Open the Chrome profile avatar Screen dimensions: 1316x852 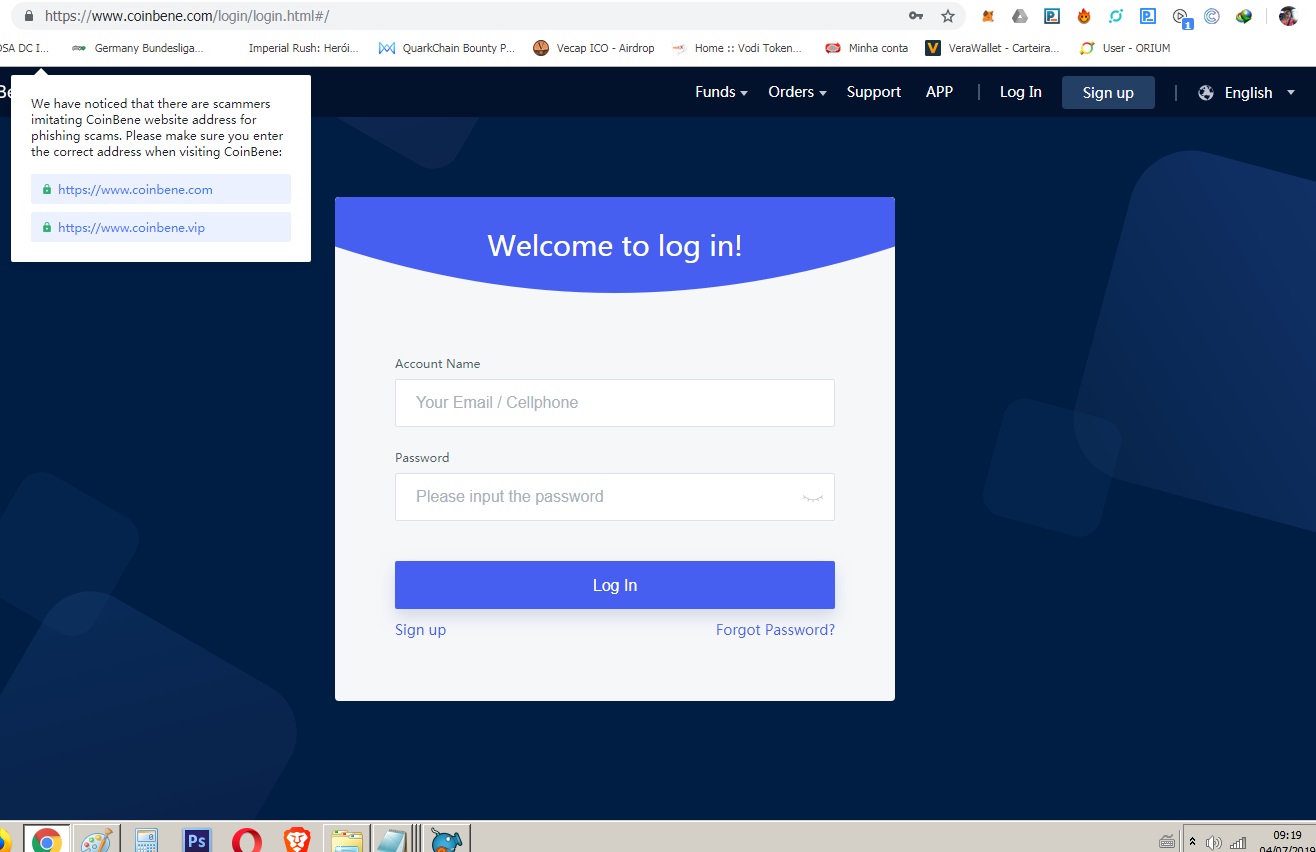coord(1288,16)
